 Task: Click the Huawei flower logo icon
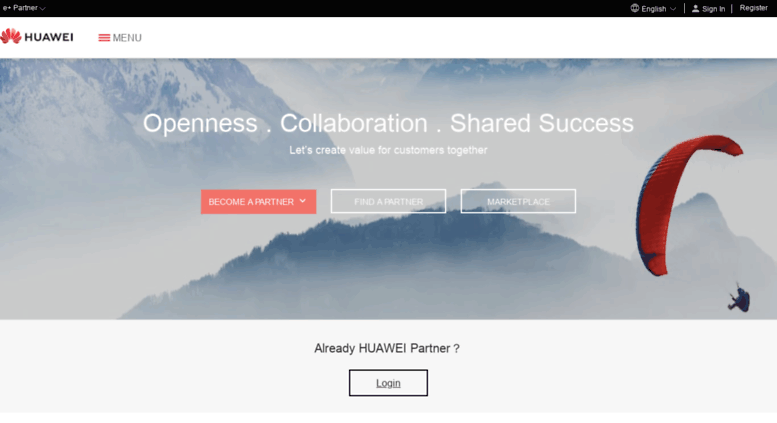point(10,37)
